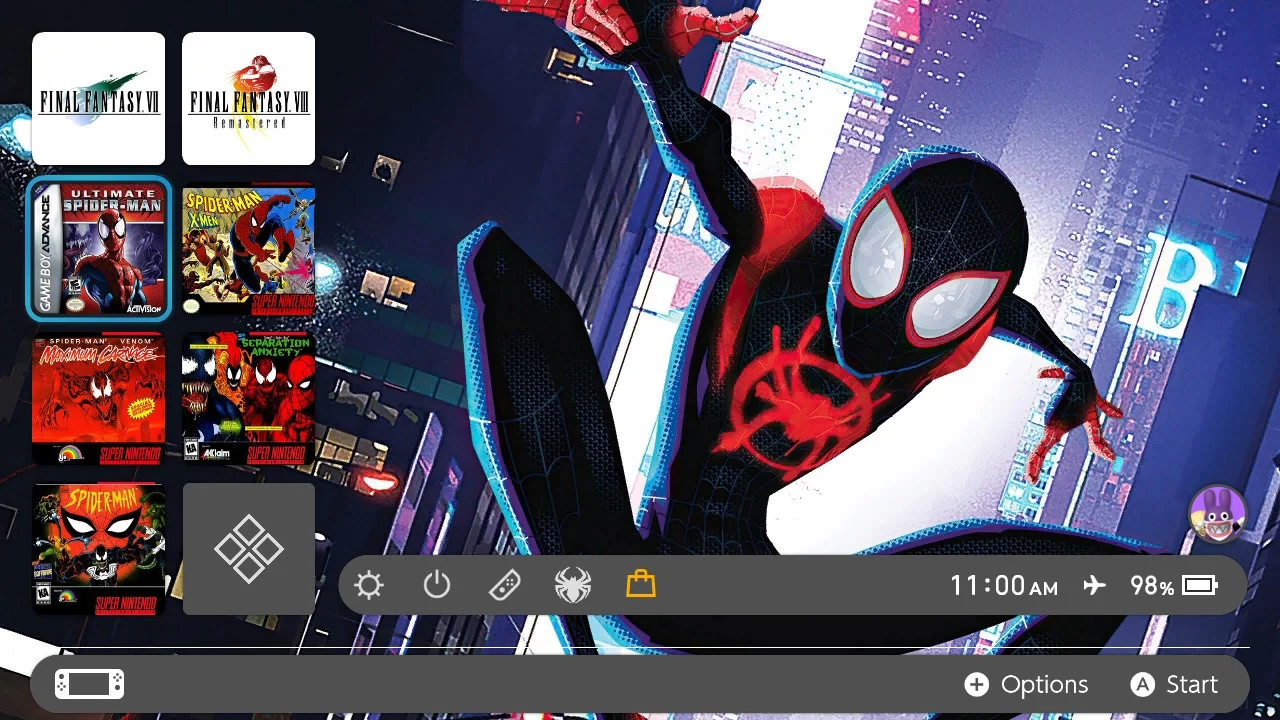Screen dimensions: 1280x720
Task: Click the airplane mode indicator
Action: (1095, 585)
